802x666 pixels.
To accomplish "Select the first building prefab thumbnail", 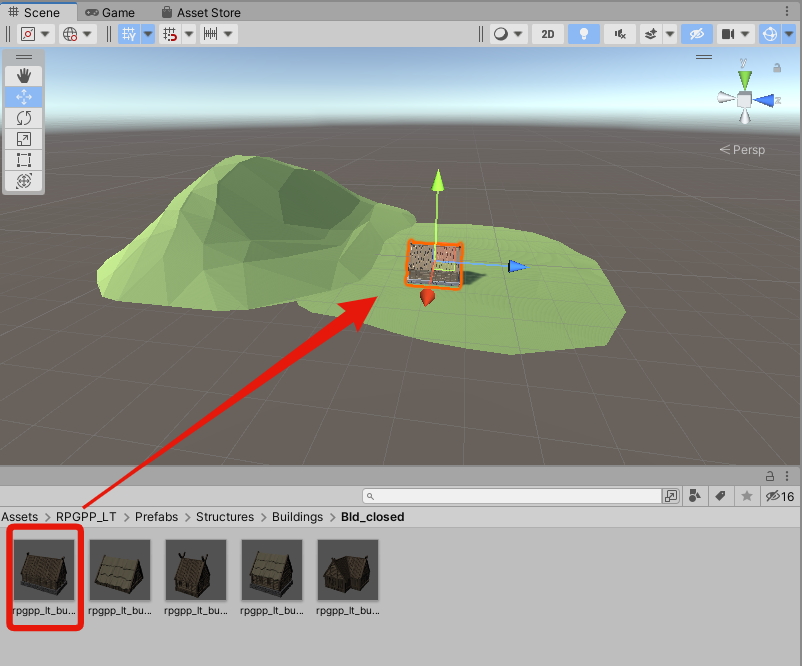I will (x=44, y=570).
